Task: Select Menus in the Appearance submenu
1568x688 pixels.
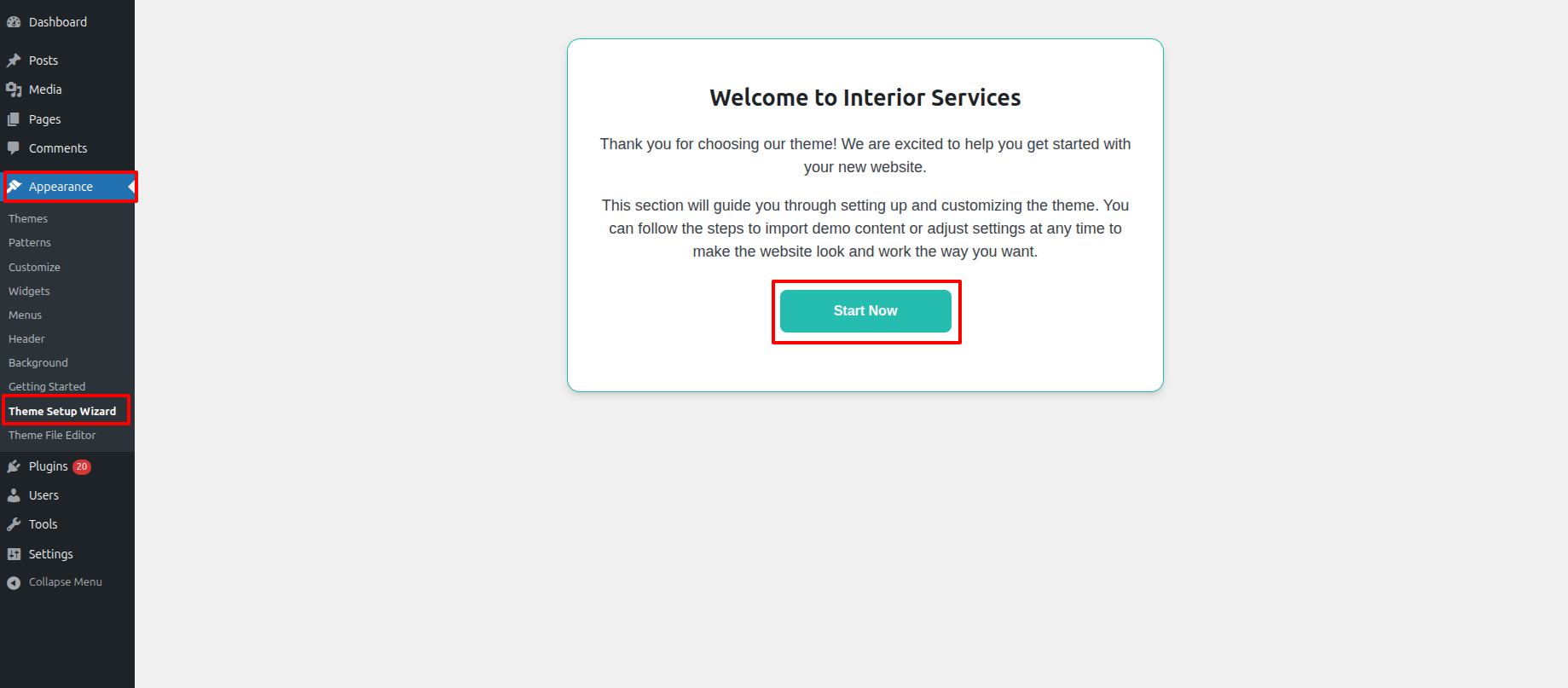Action: [25, 315]
